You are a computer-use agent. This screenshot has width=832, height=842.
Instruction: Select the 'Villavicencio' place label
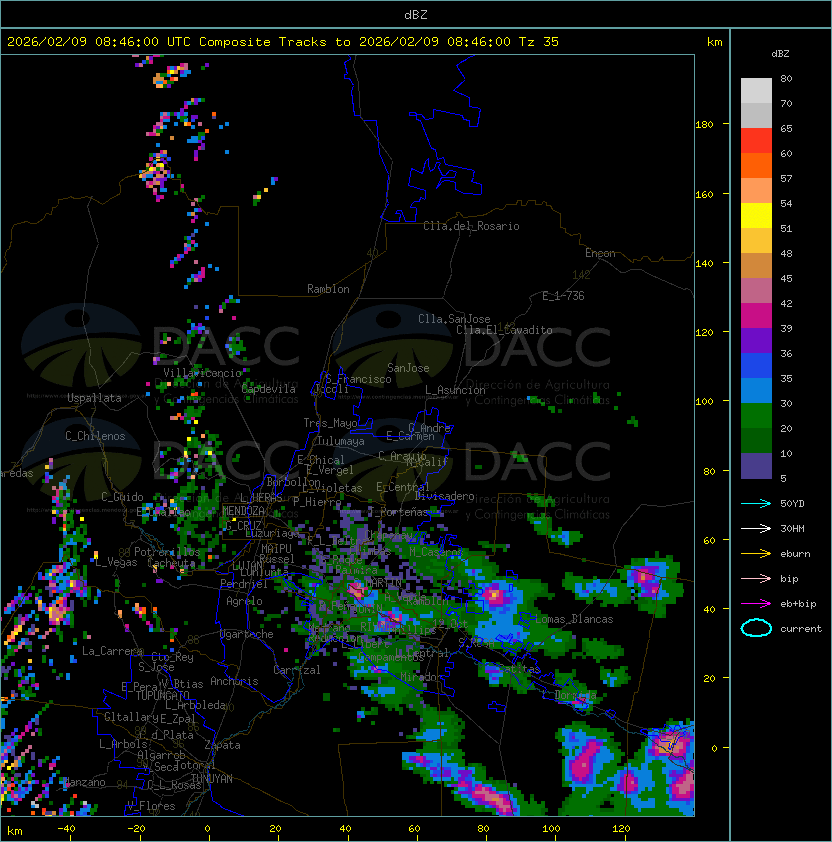click(202, 373)
